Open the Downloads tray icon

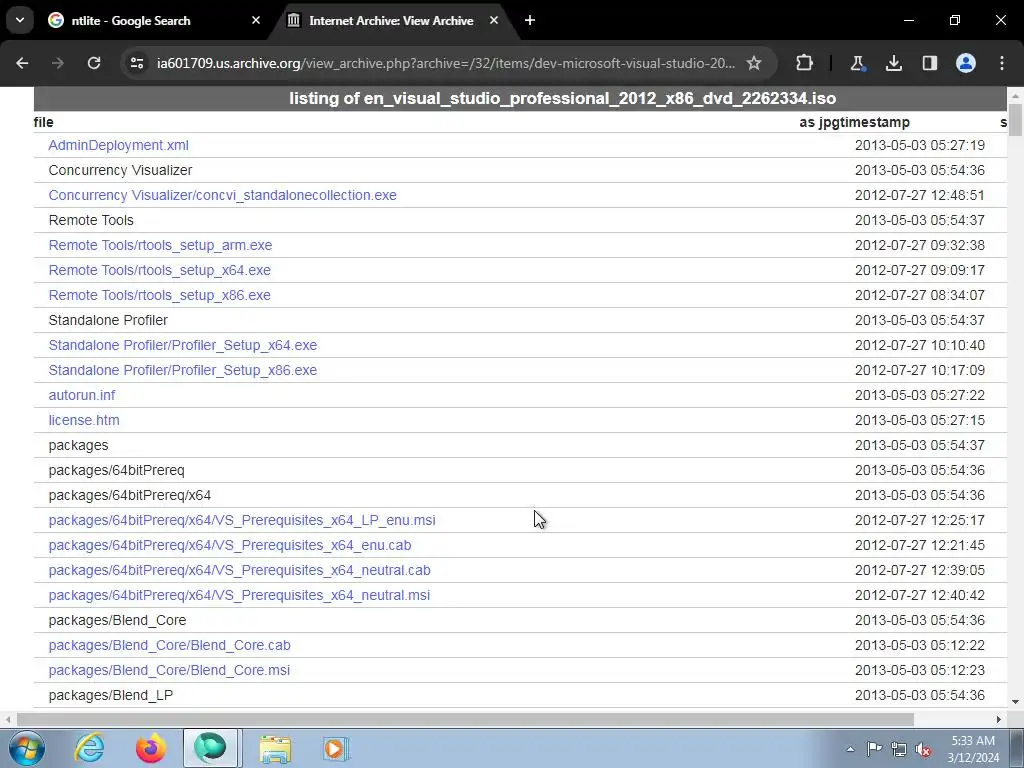(x=893, y=63)
